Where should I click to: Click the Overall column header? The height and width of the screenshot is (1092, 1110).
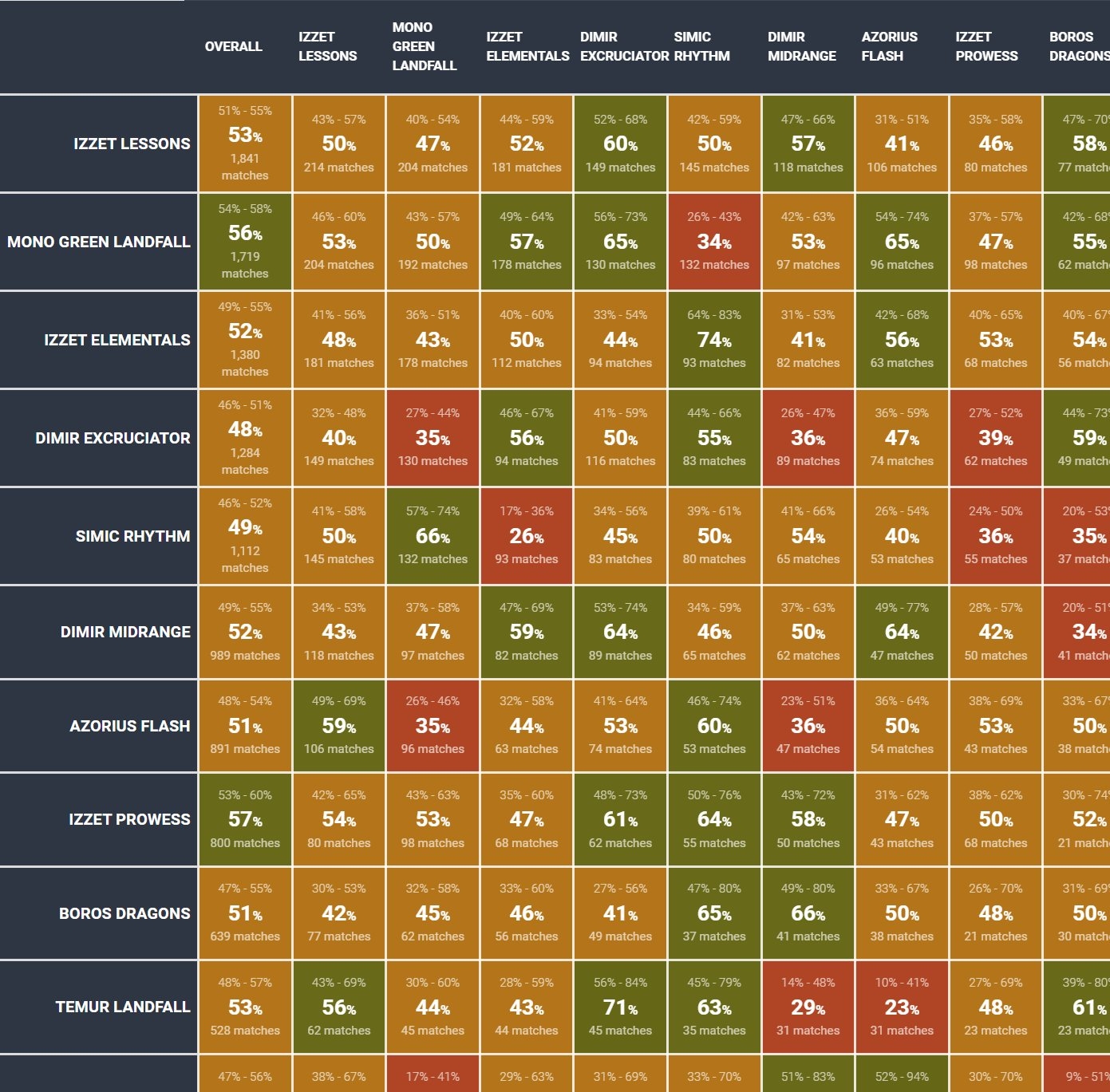click(x=233, y=46)
